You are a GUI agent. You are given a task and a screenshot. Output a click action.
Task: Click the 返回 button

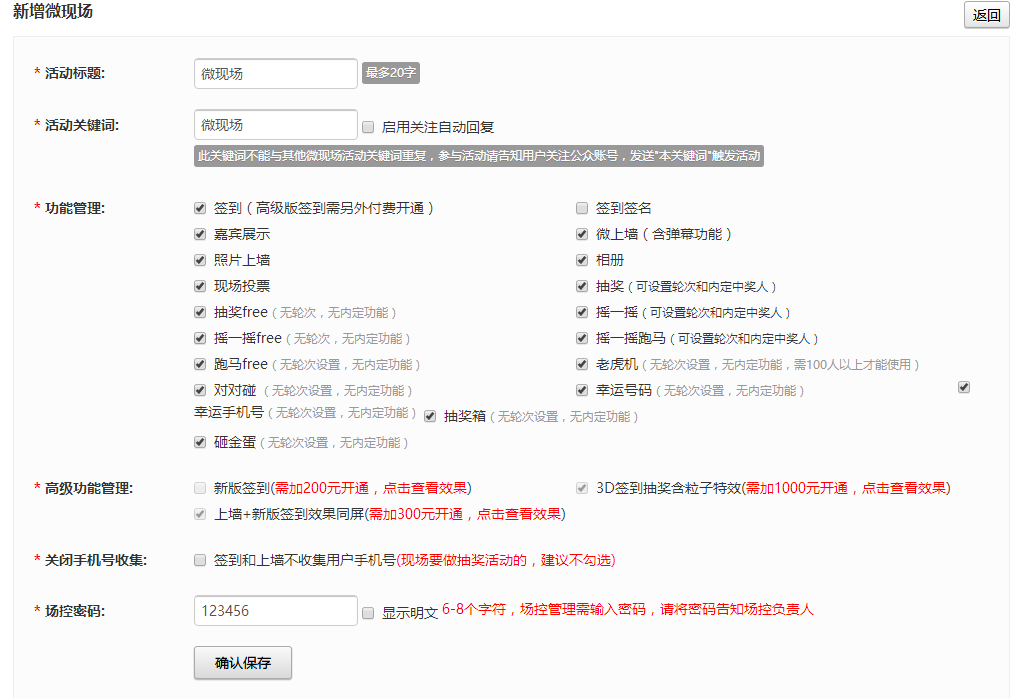tap(986, 15)
